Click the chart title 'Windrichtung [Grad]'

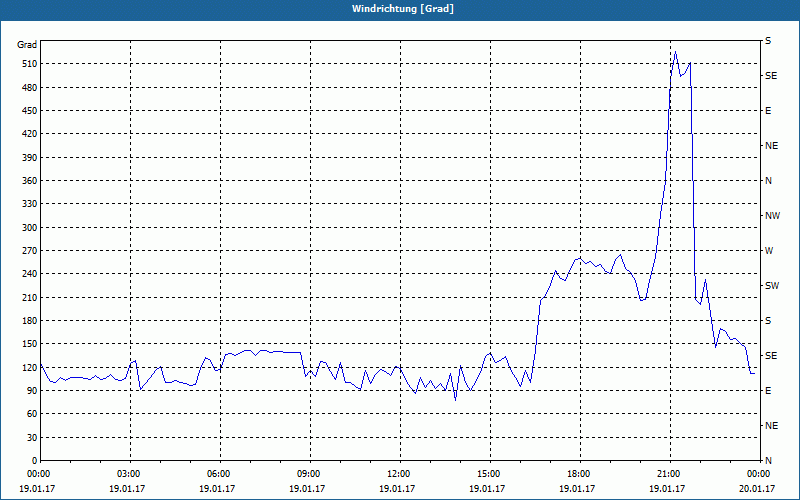coord(403,9)
